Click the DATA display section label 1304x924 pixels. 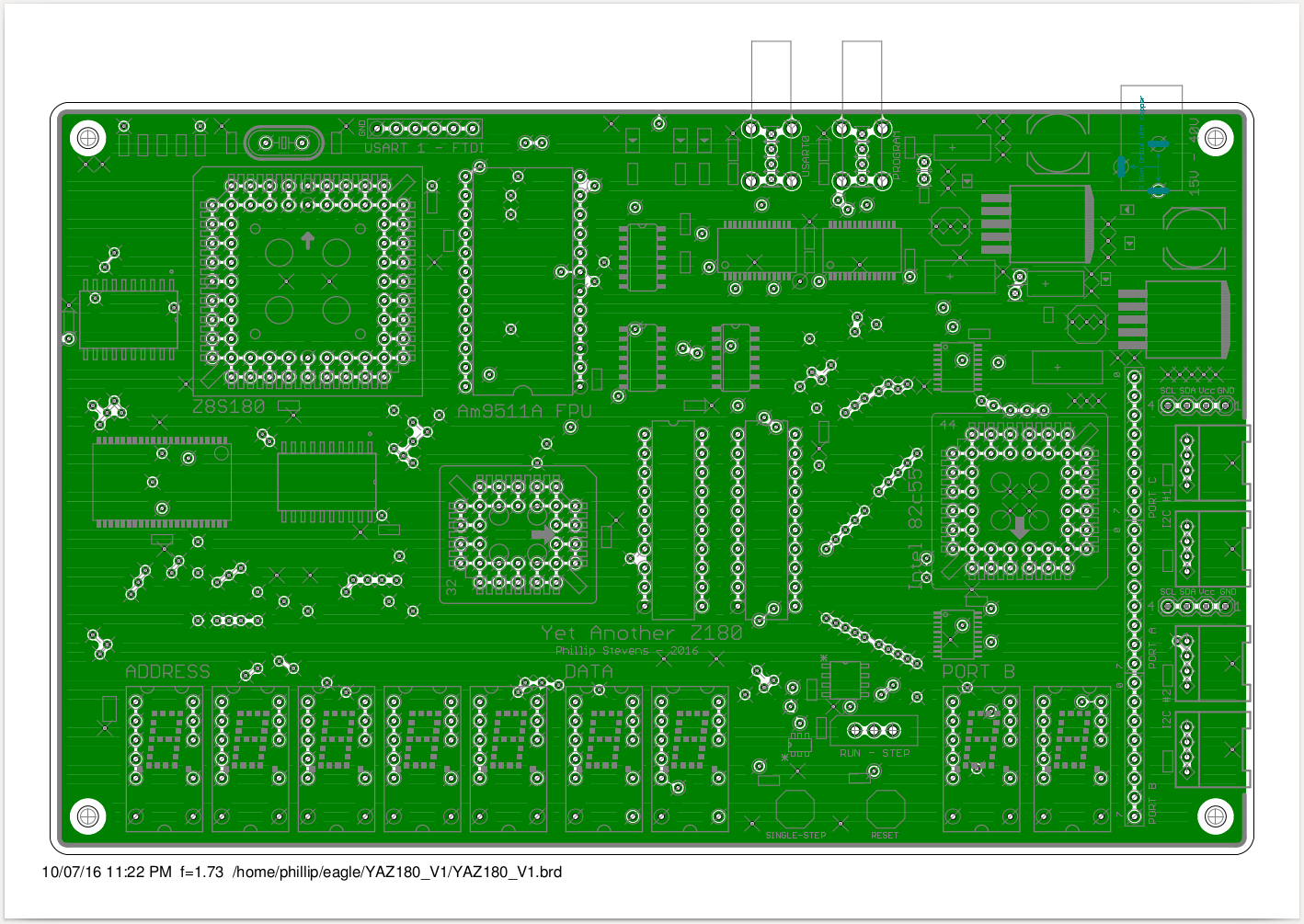pyautogui.click(x=589, y=671)
